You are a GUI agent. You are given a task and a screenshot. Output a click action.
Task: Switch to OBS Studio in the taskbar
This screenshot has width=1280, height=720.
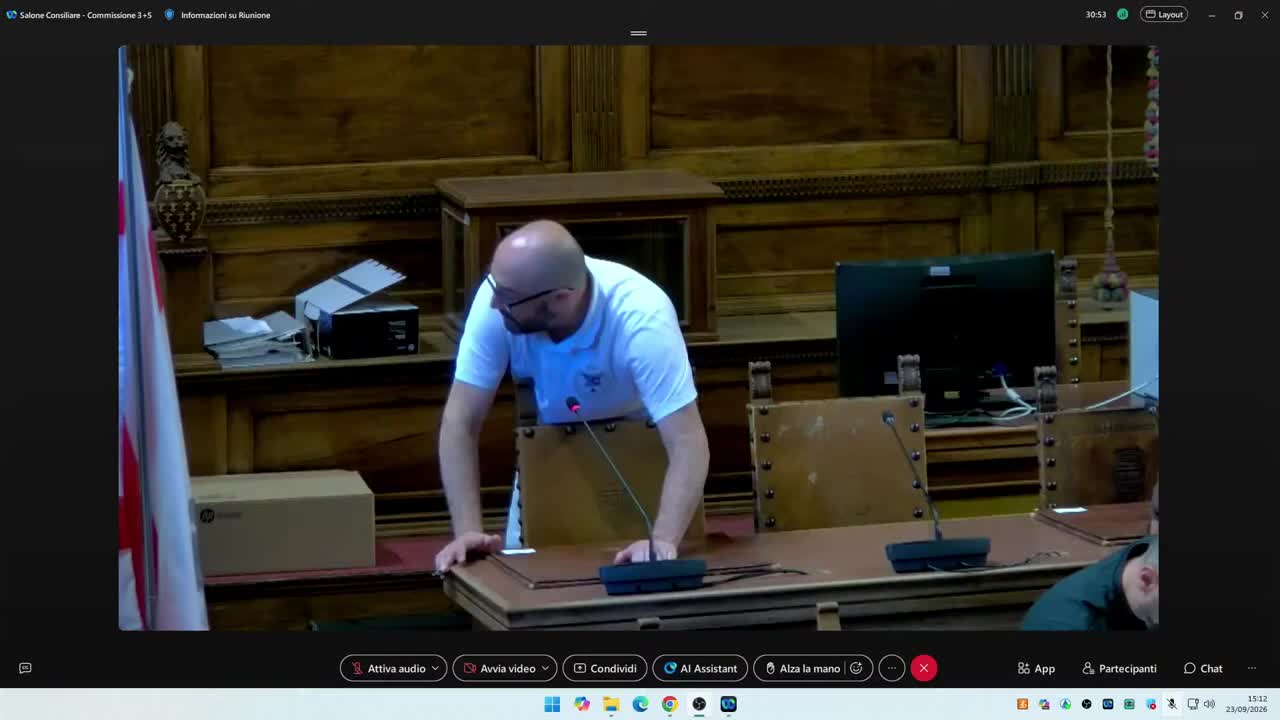click(x=699, y=704)
